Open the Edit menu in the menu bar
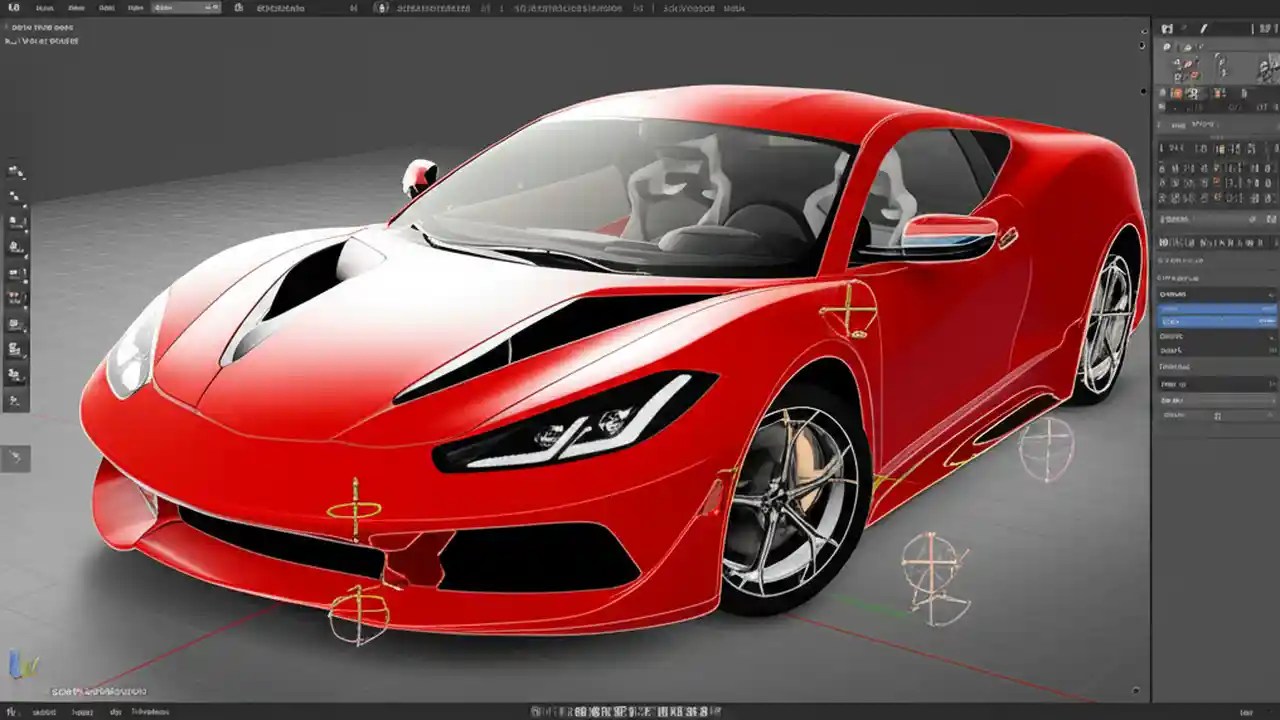The image size is (1280, 720). [x=75, y=7]
